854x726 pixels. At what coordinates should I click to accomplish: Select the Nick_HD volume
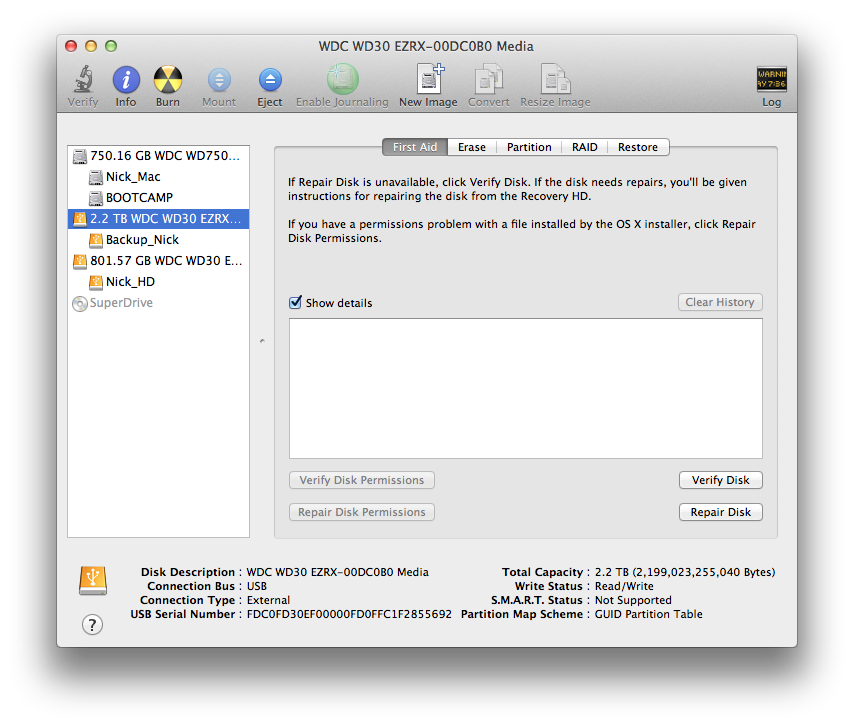point(158,282)
